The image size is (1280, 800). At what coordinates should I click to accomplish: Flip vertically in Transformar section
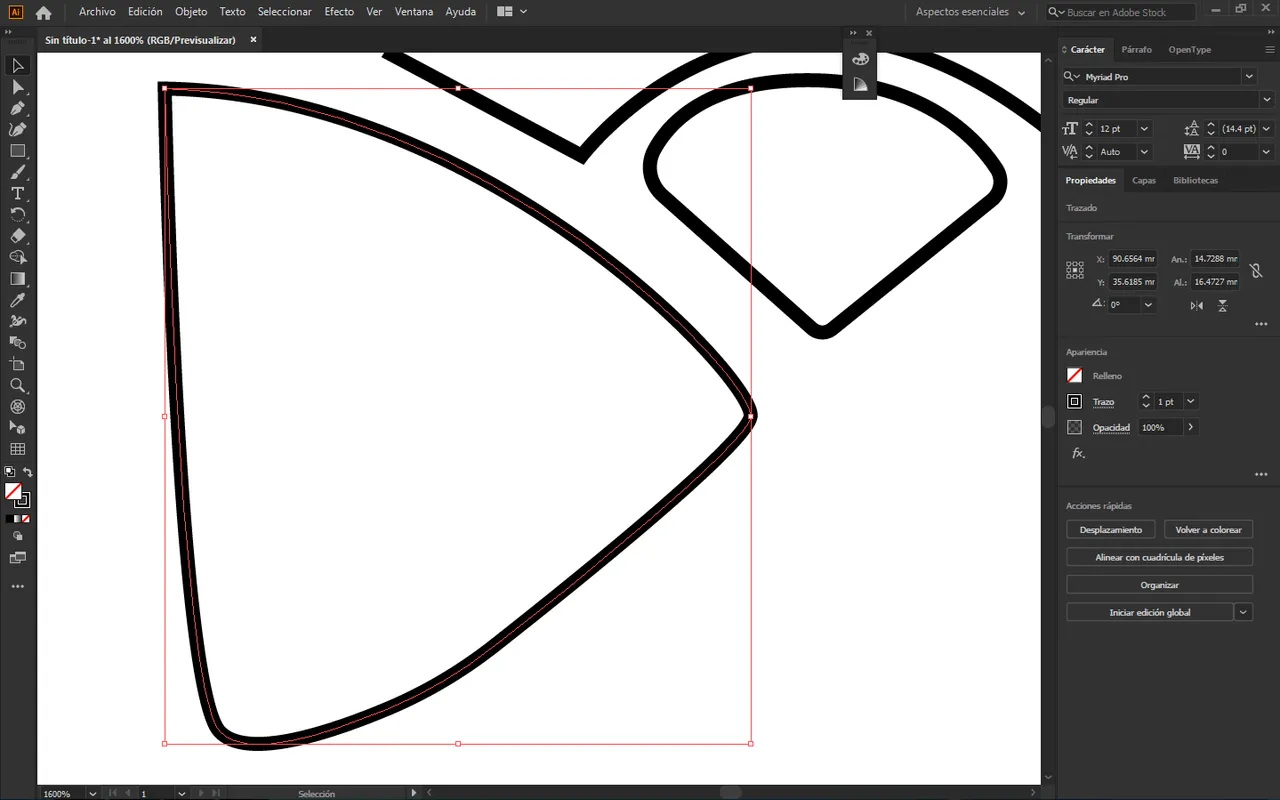[1222, 305]
